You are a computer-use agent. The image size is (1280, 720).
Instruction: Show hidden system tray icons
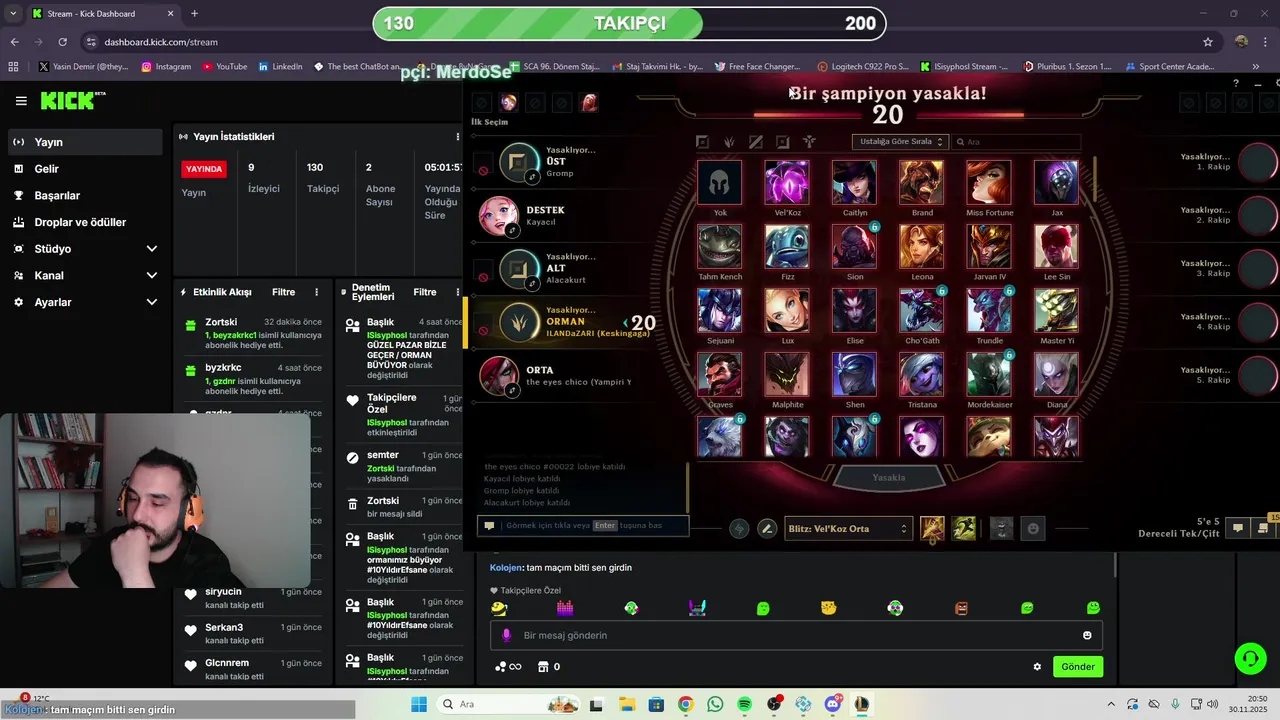tap(1110, 704)
